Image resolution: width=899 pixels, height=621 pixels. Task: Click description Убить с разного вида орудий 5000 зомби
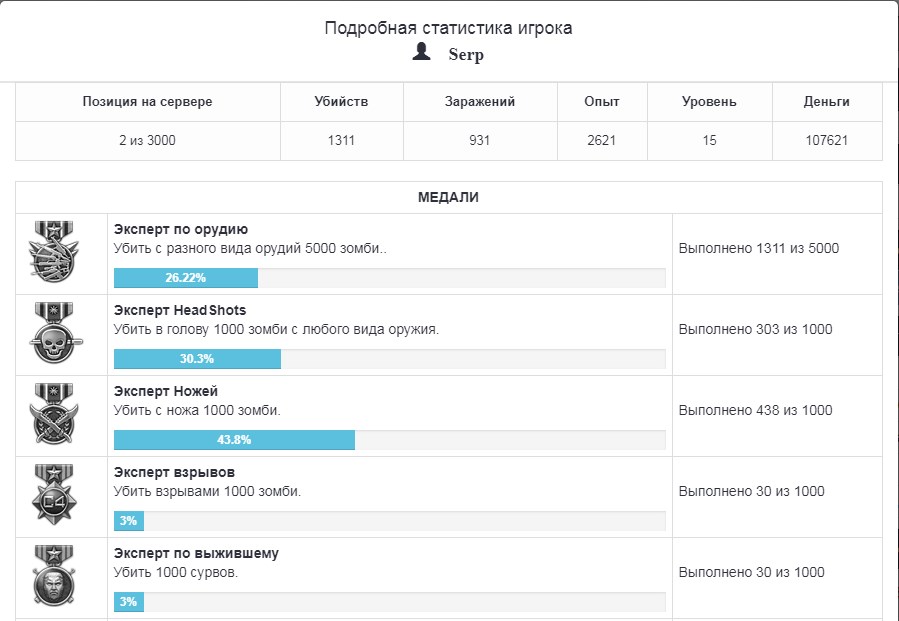[251, 248]
